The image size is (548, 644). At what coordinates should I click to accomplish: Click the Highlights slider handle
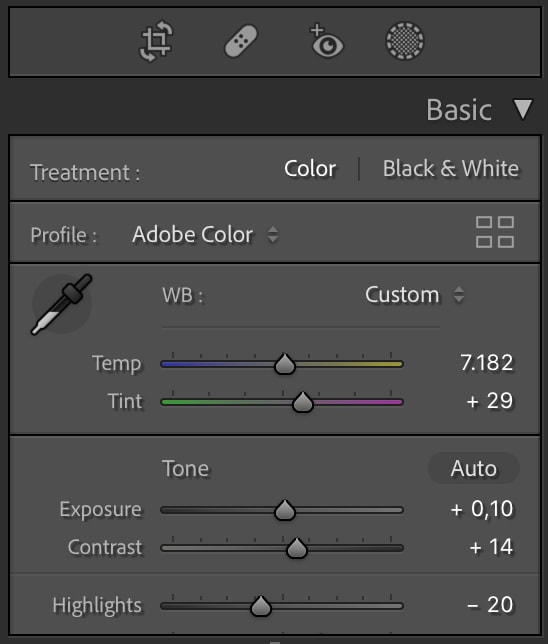tap(260, 606)
